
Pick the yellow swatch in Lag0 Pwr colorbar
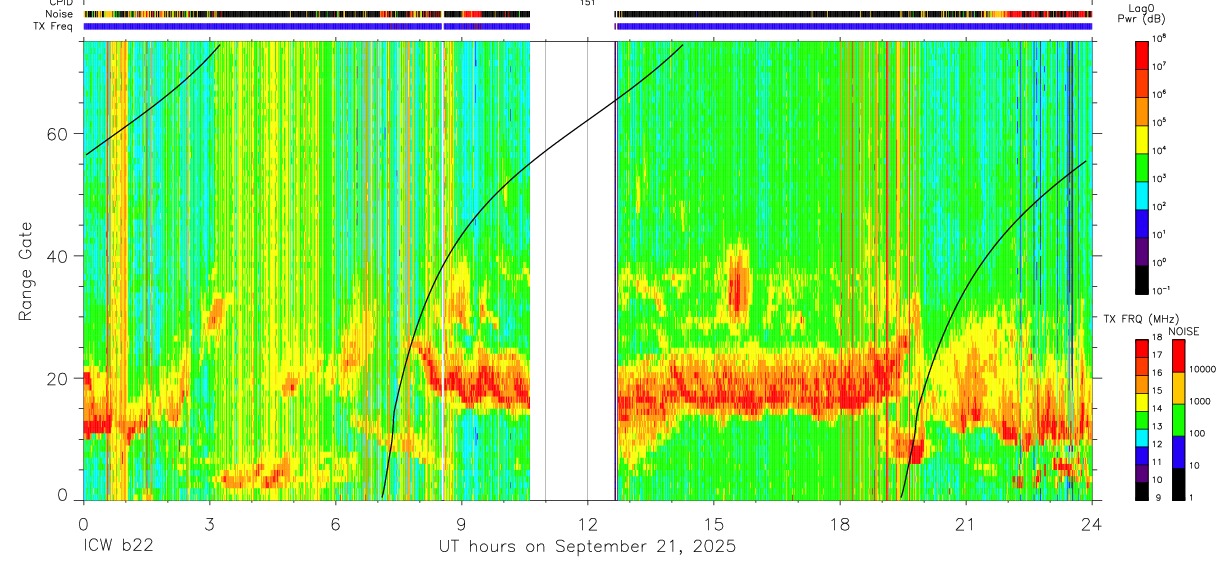[x=1142, y=138]
